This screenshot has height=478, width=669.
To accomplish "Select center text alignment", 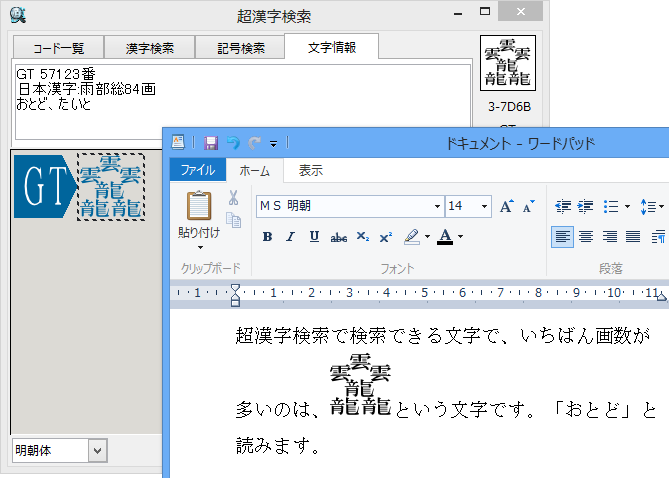I will tap(585, 237).
